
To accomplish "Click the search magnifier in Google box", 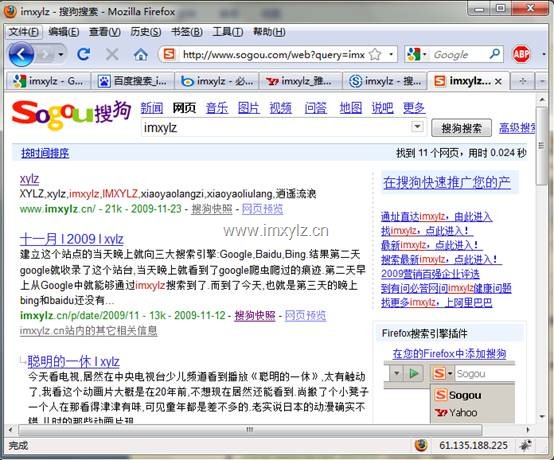I will click(495, 54).
